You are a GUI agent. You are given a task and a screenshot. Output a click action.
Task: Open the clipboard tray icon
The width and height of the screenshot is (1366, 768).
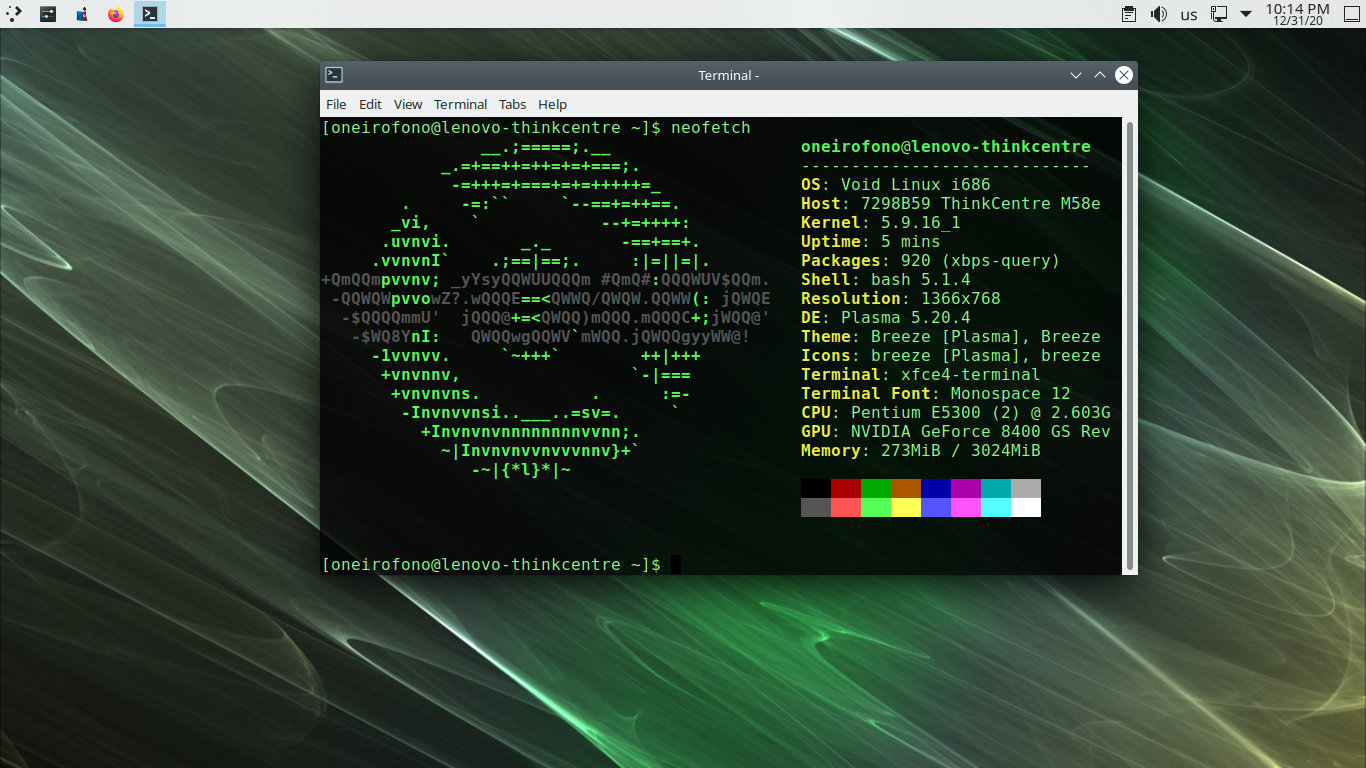point(1129,14)
